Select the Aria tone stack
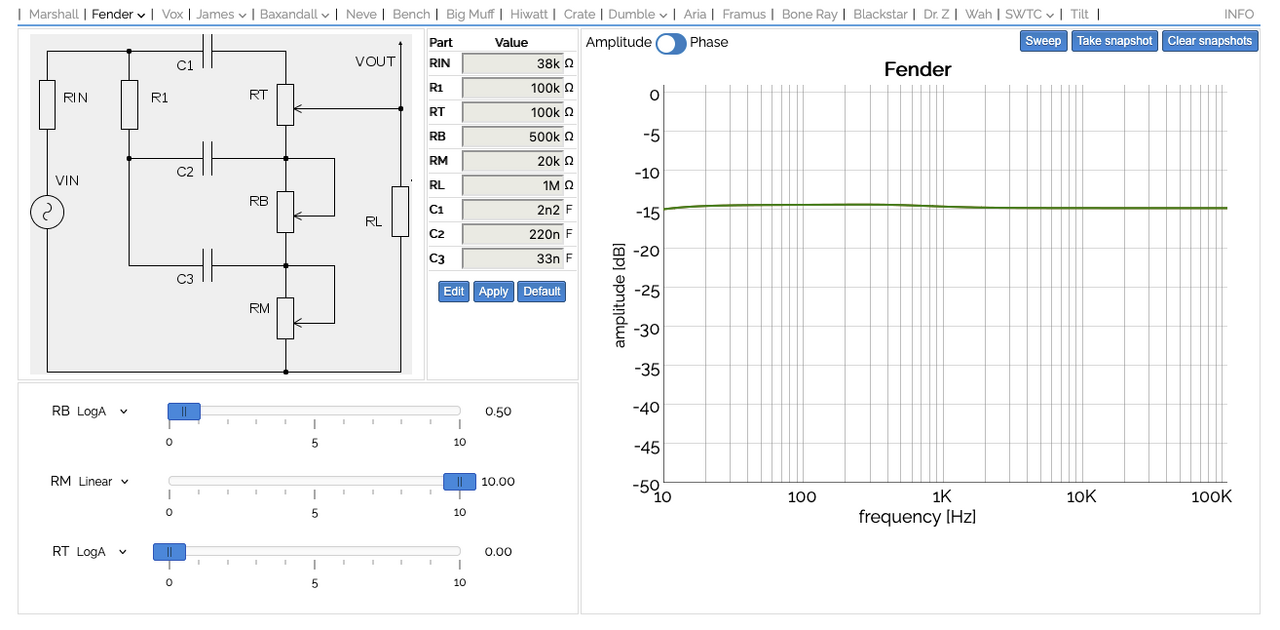Viewport: 1280px width, 630px height. pos(695,14)
